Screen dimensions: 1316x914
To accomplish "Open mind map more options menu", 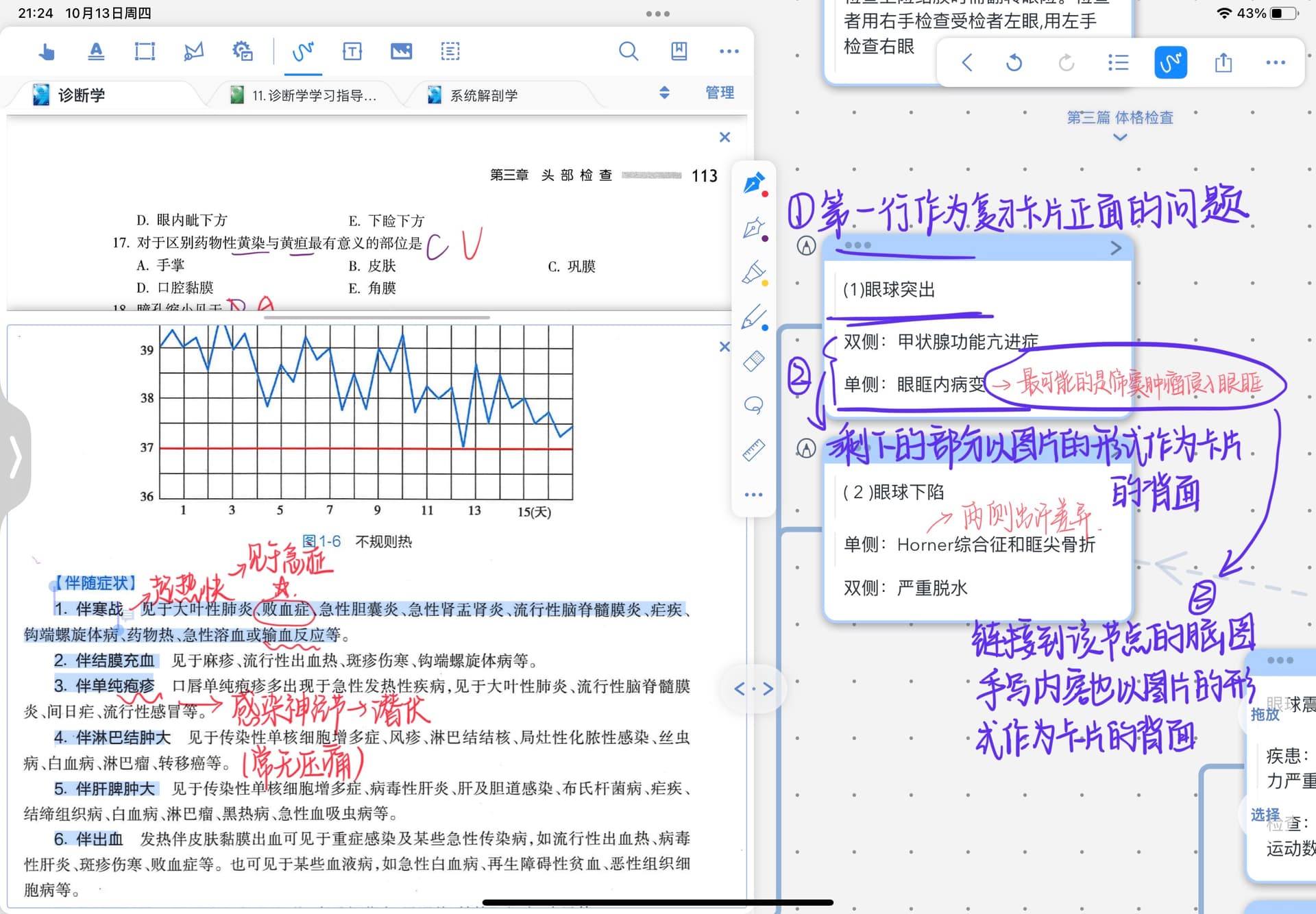I will [1276, 63].
